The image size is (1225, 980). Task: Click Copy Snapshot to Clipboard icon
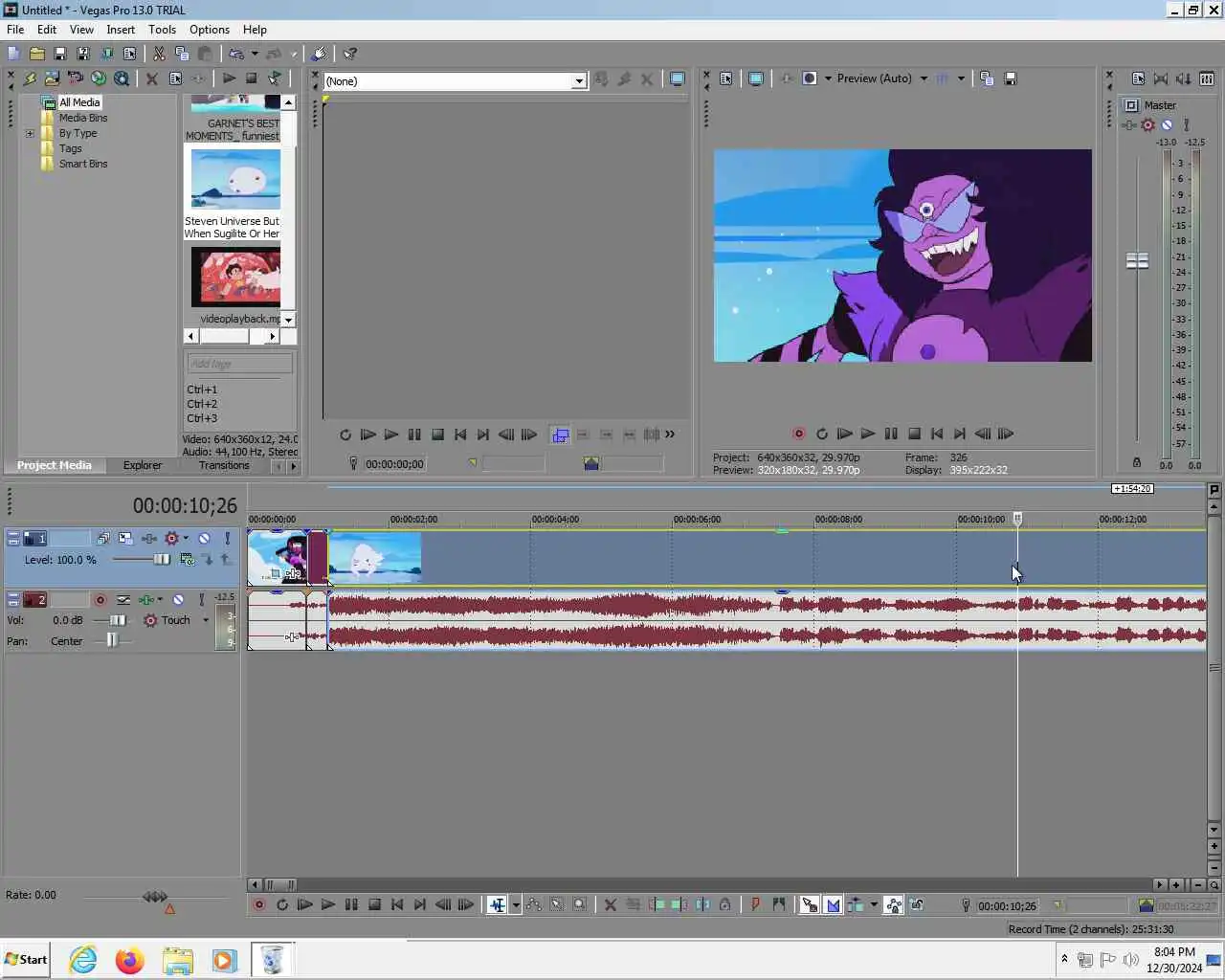pyautogui.click(x=987, y=78)
